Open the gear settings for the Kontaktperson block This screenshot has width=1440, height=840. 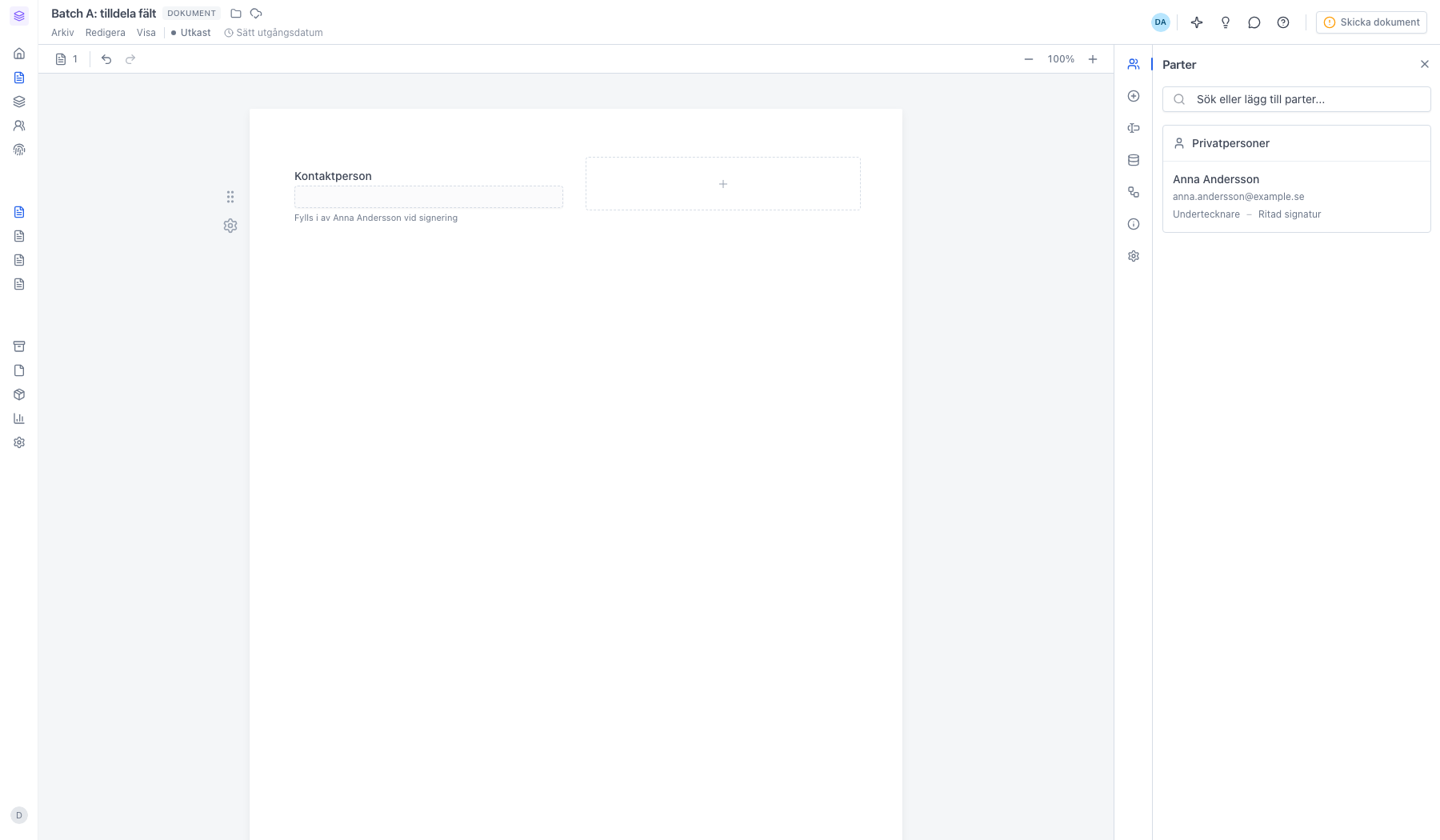[x=230, y=226]
